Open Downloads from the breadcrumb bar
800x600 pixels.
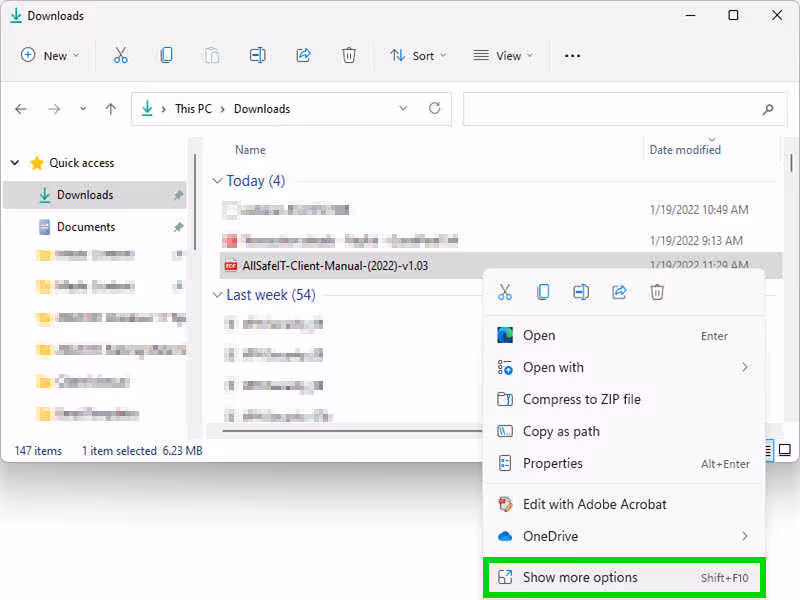(x=262, y=109)
